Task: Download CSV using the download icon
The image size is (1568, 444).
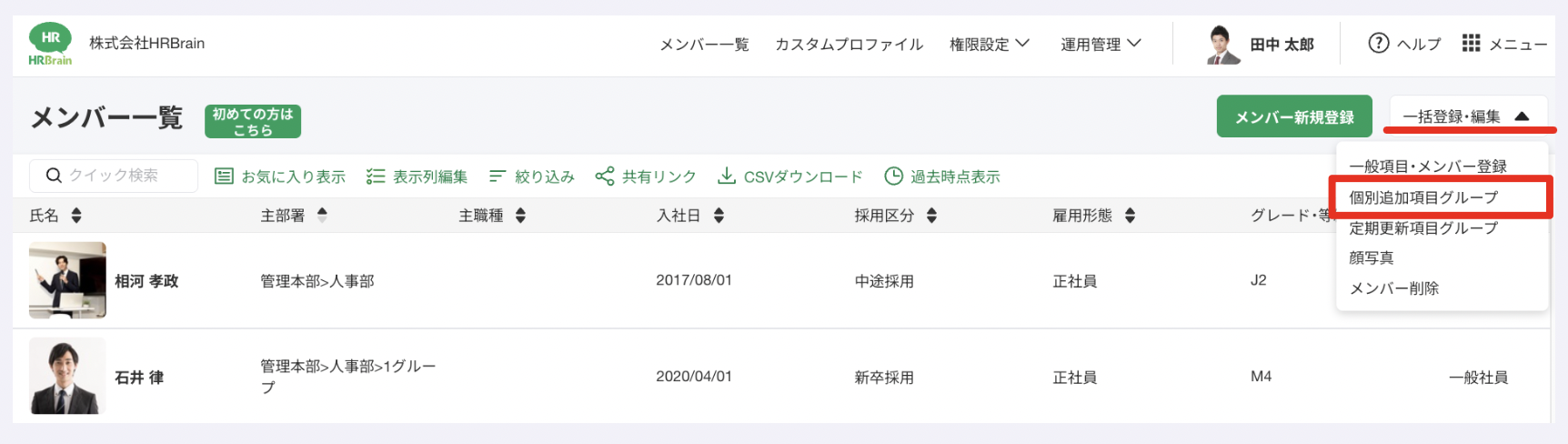Action: coord(726,177)
